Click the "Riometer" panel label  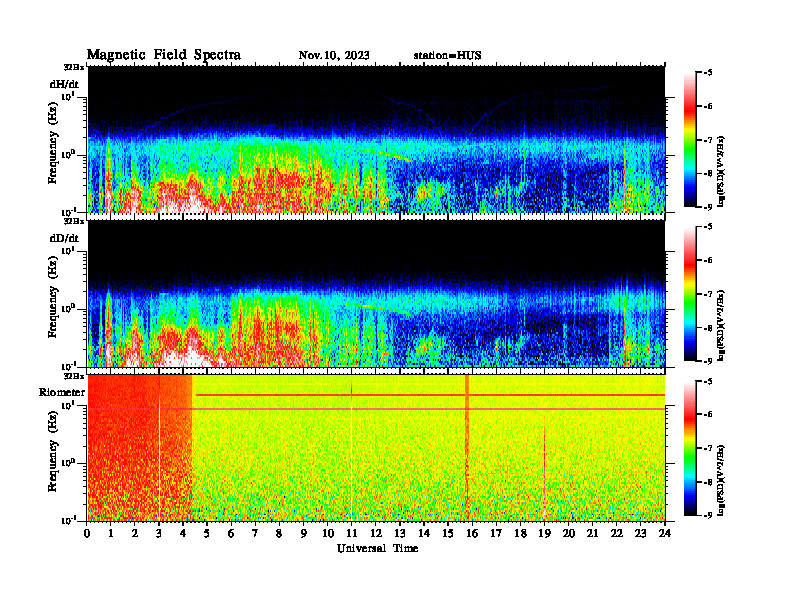(x=62, y=392)
